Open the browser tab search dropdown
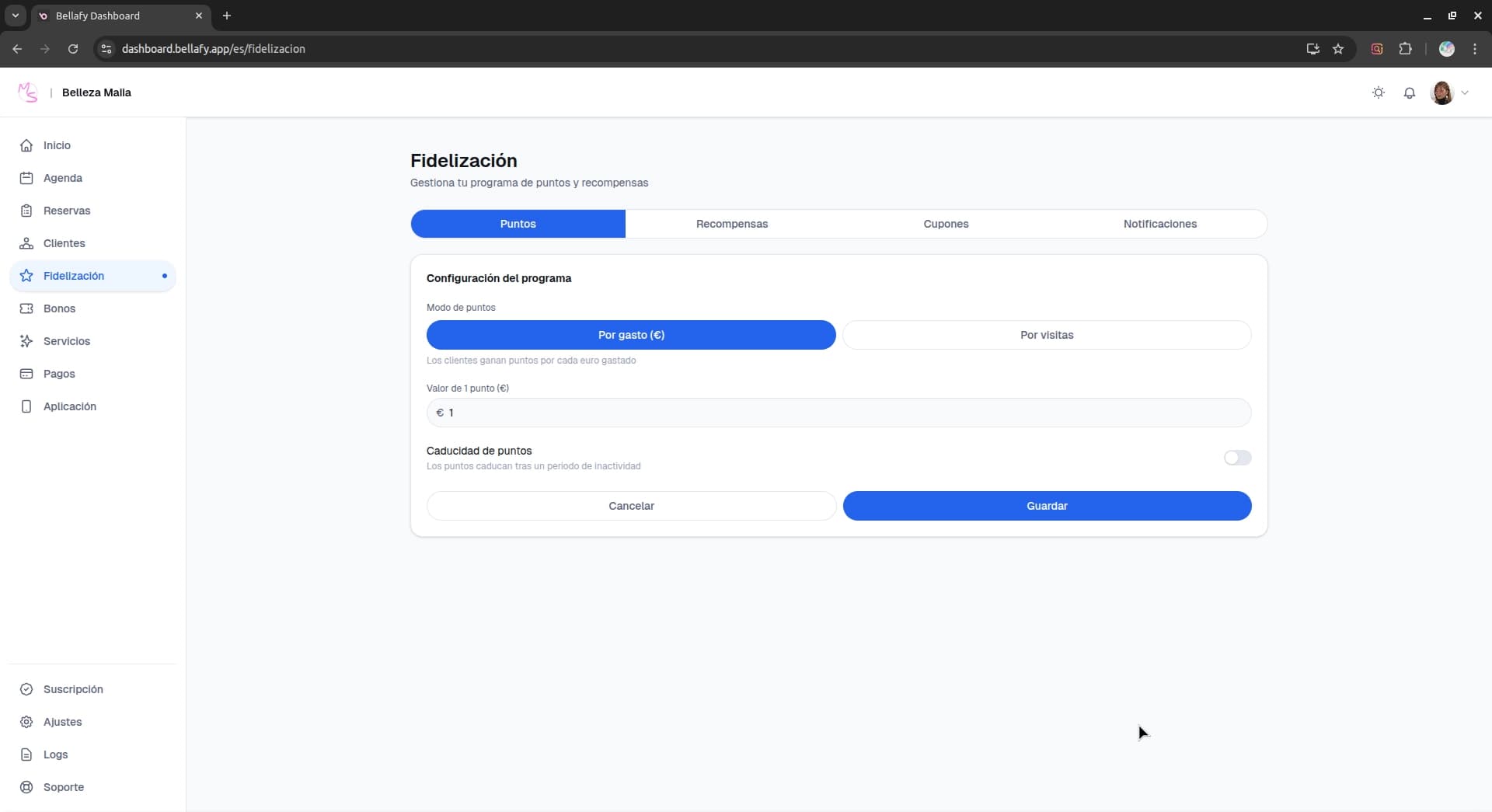 [x=15, y=16]
